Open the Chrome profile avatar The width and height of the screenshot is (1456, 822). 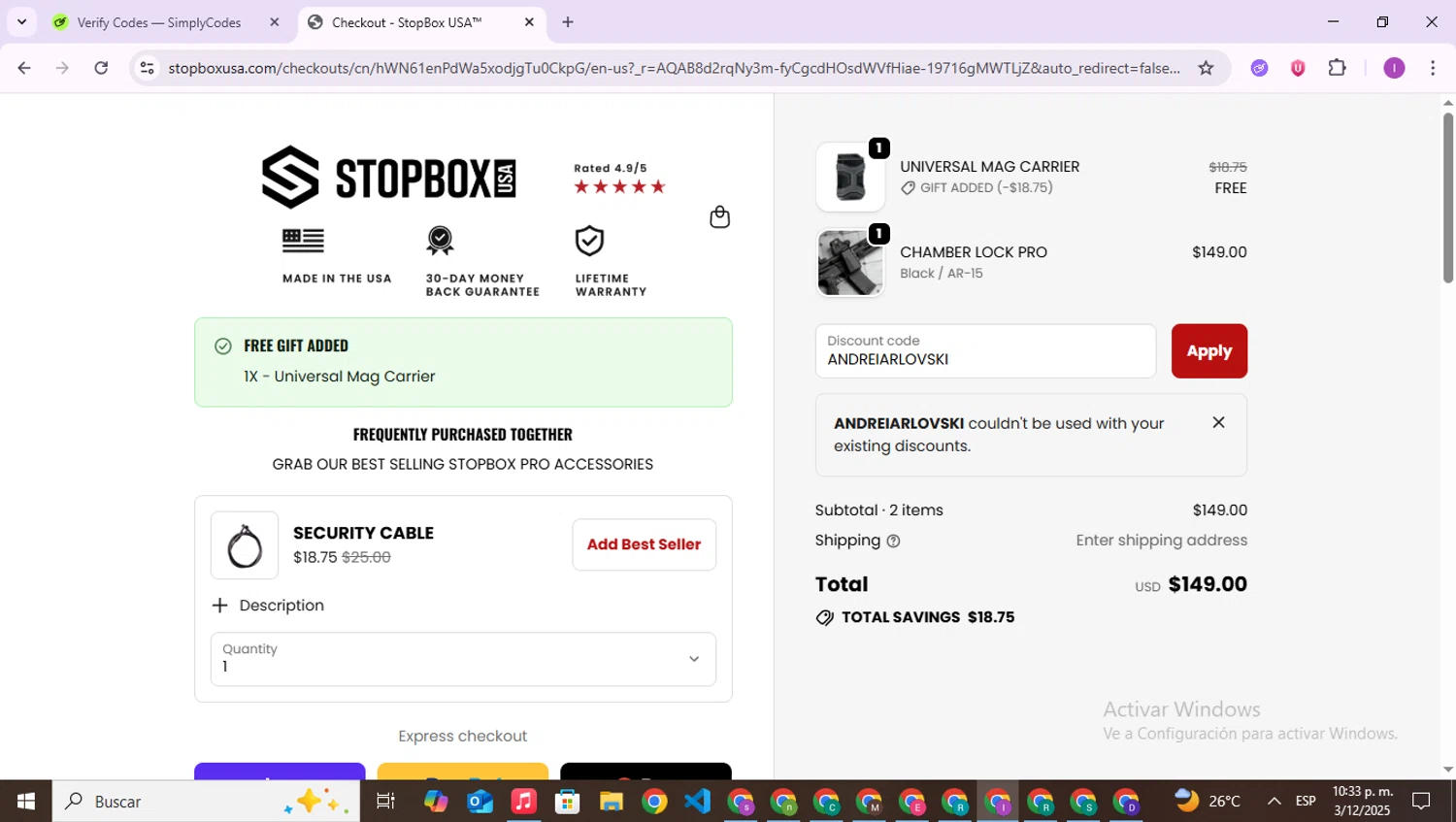pos(1394,68)
